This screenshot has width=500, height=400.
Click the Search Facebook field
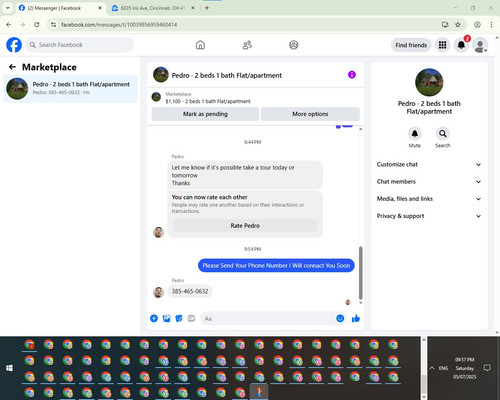[x=80, y=45]
